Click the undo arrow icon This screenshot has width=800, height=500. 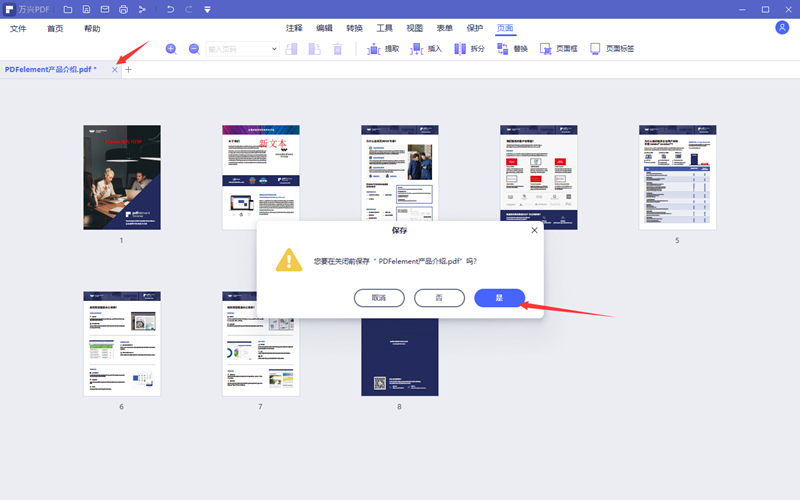[x=170, y=9]
